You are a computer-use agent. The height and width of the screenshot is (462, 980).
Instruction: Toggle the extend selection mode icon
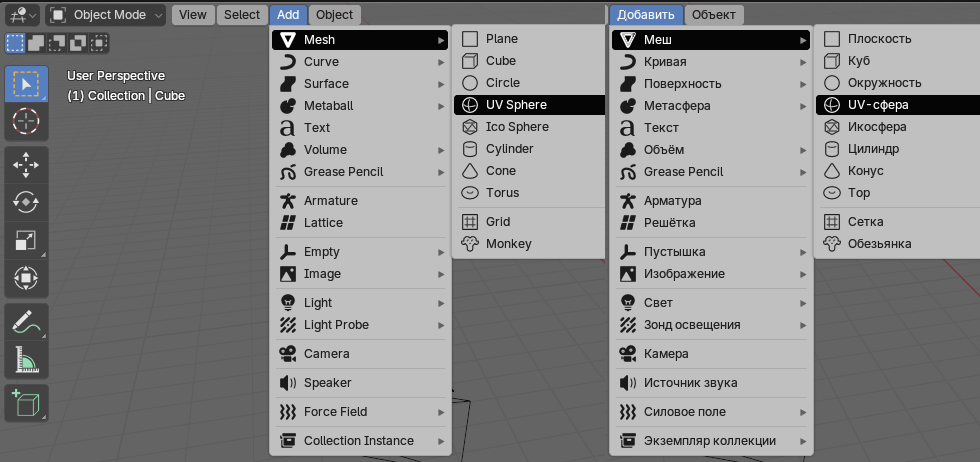point(36,43)
